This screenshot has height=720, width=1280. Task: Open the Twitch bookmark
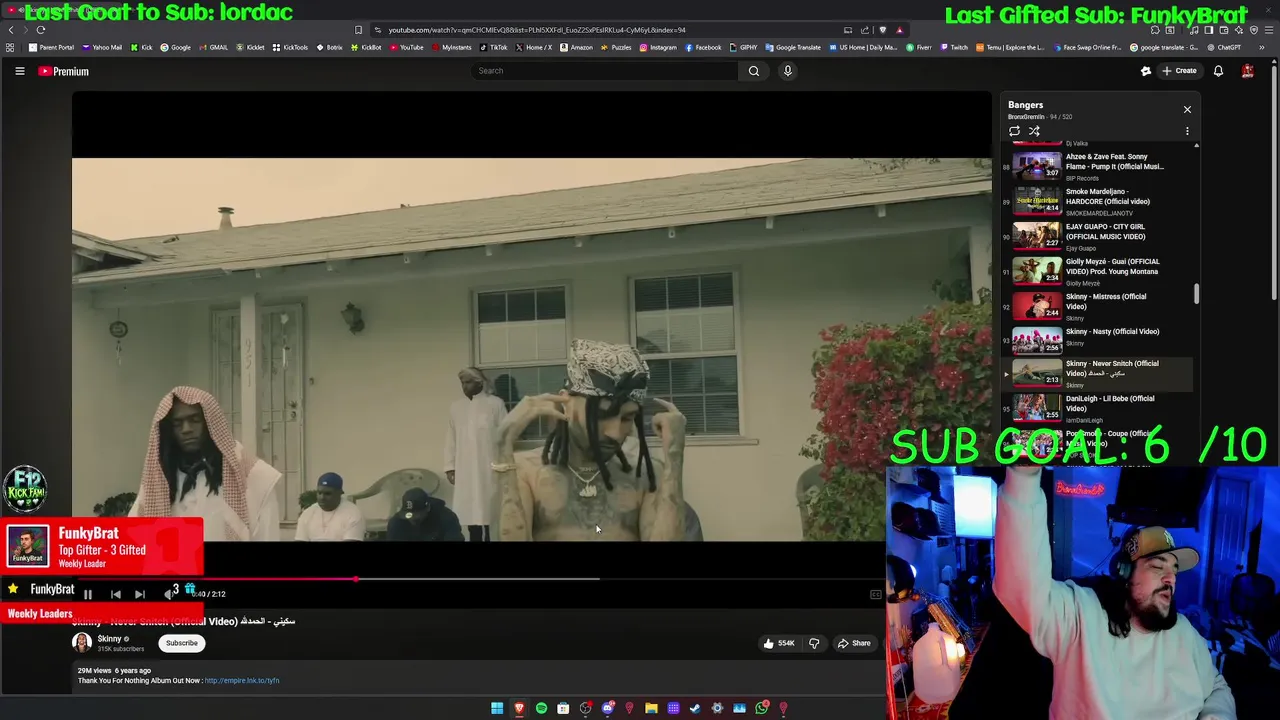click(x=954, y=47)
